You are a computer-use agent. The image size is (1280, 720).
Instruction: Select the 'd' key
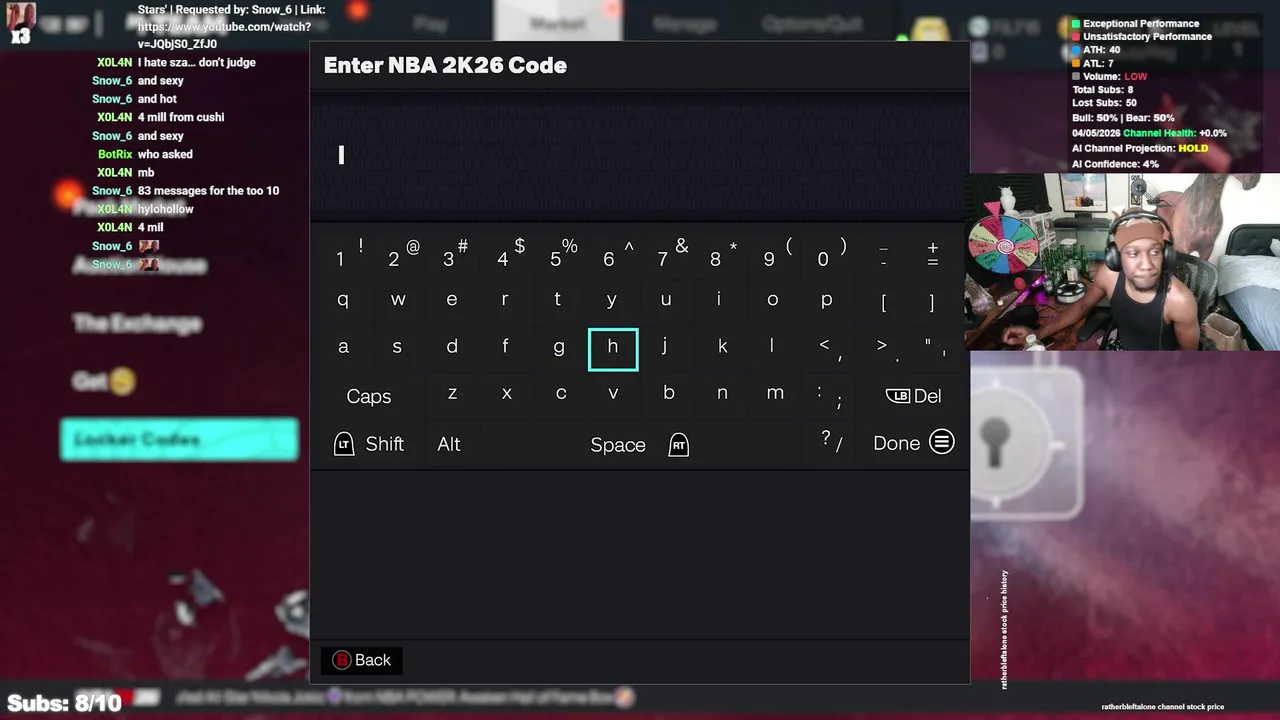tap(452, 347)
